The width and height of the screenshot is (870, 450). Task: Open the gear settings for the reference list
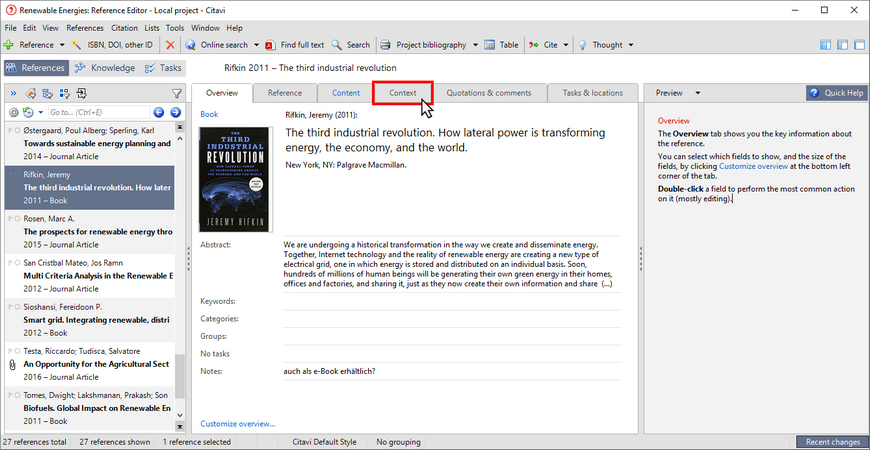pos(14,113)
